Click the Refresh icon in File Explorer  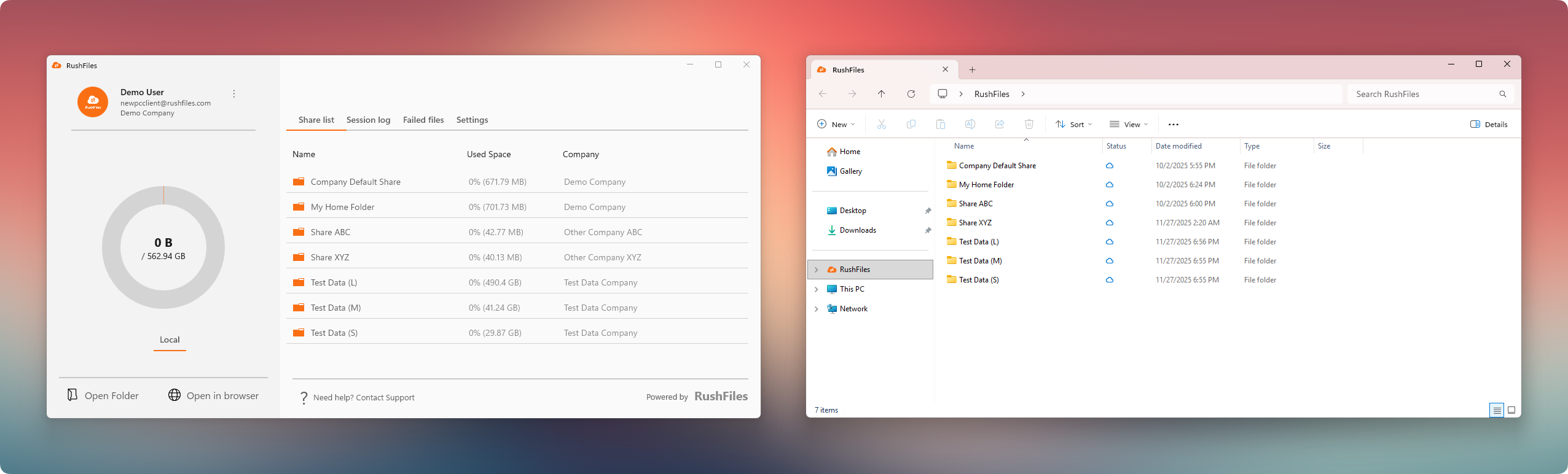(911, 94)
